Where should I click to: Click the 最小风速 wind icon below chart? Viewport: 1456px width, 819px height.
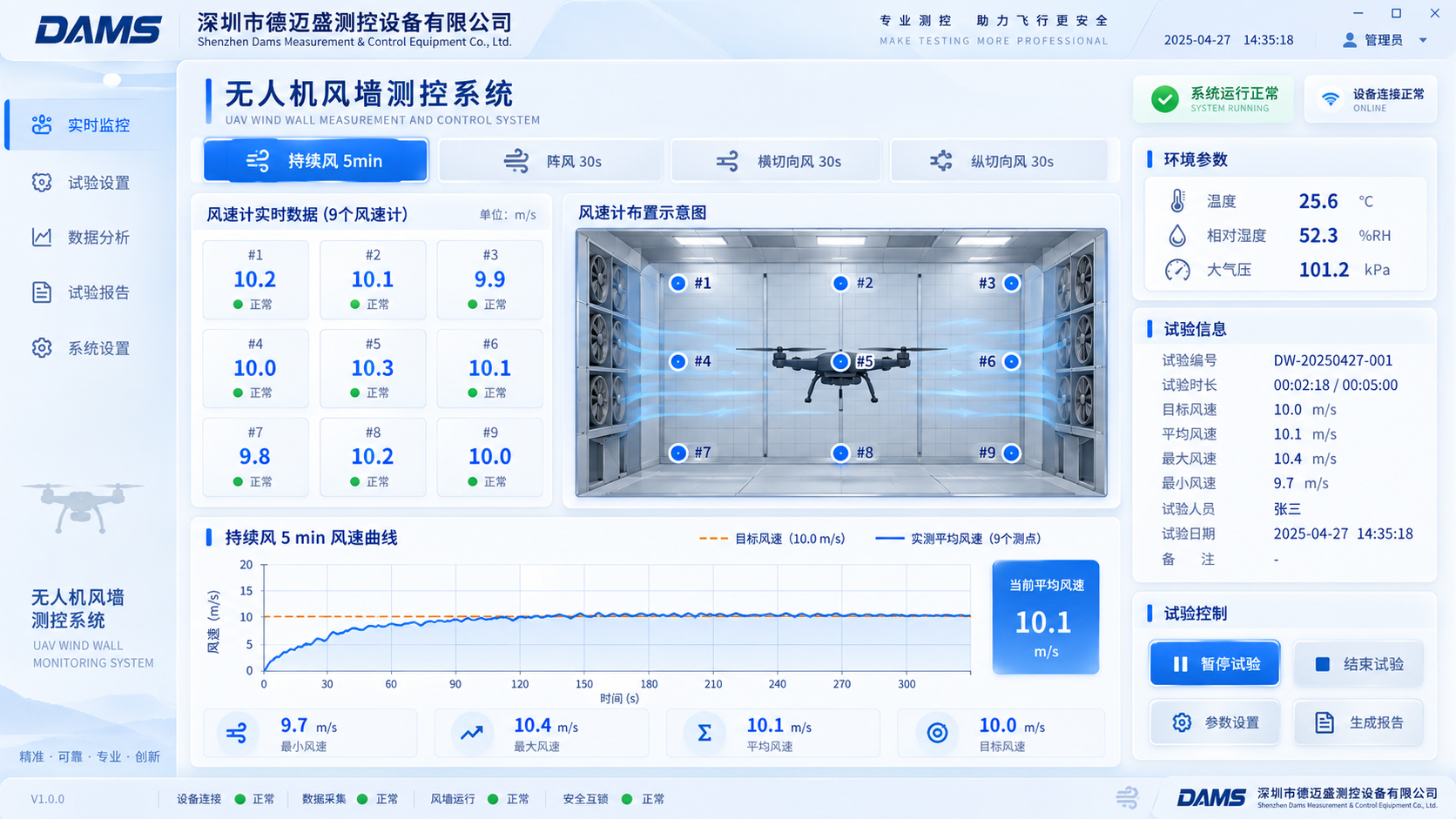237,734
